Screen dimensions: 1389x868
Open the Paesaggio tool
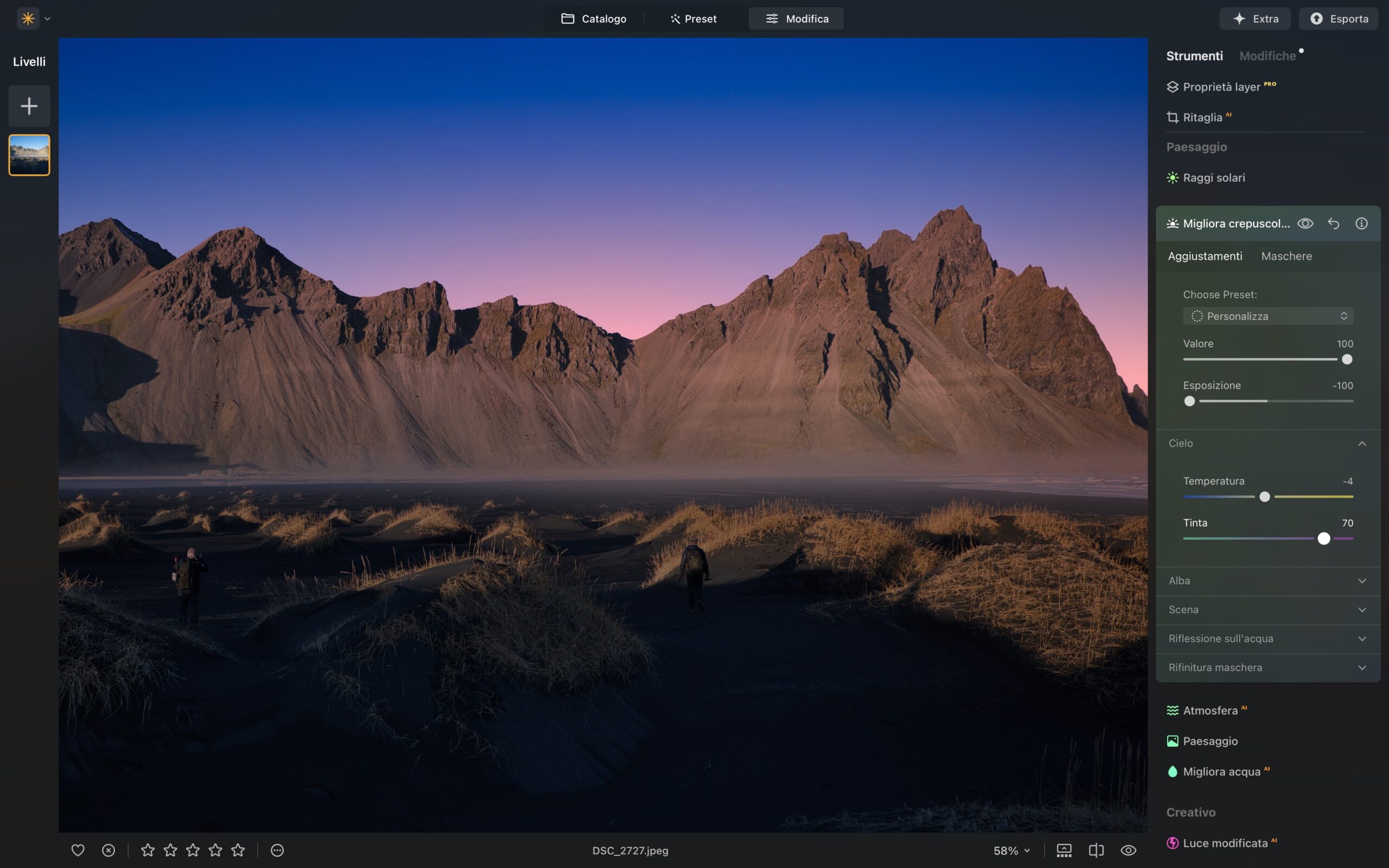tap(1210, 741)
